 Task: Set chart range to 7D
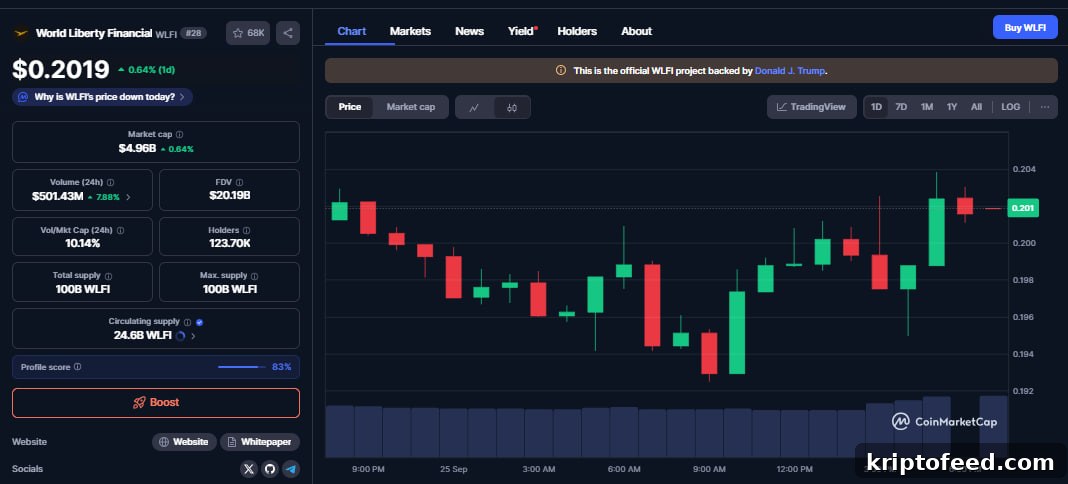[x=901, y=107]
